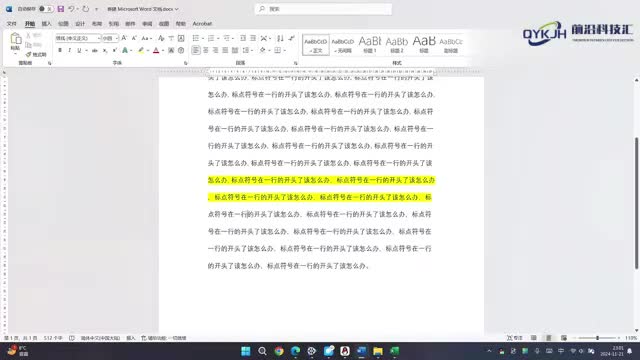640x360 pixels.
Task: Toggle Superscript formatting
Action: pos(115,51)
